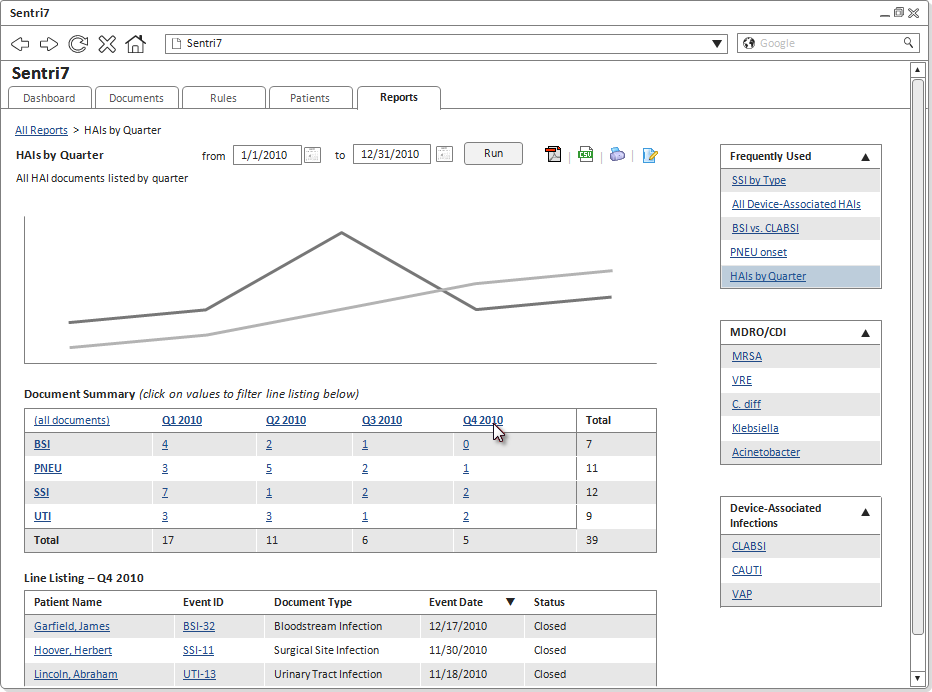Open the MRSA report link
The height and width of the screenshot is (692, 932).
pos(747,356)
